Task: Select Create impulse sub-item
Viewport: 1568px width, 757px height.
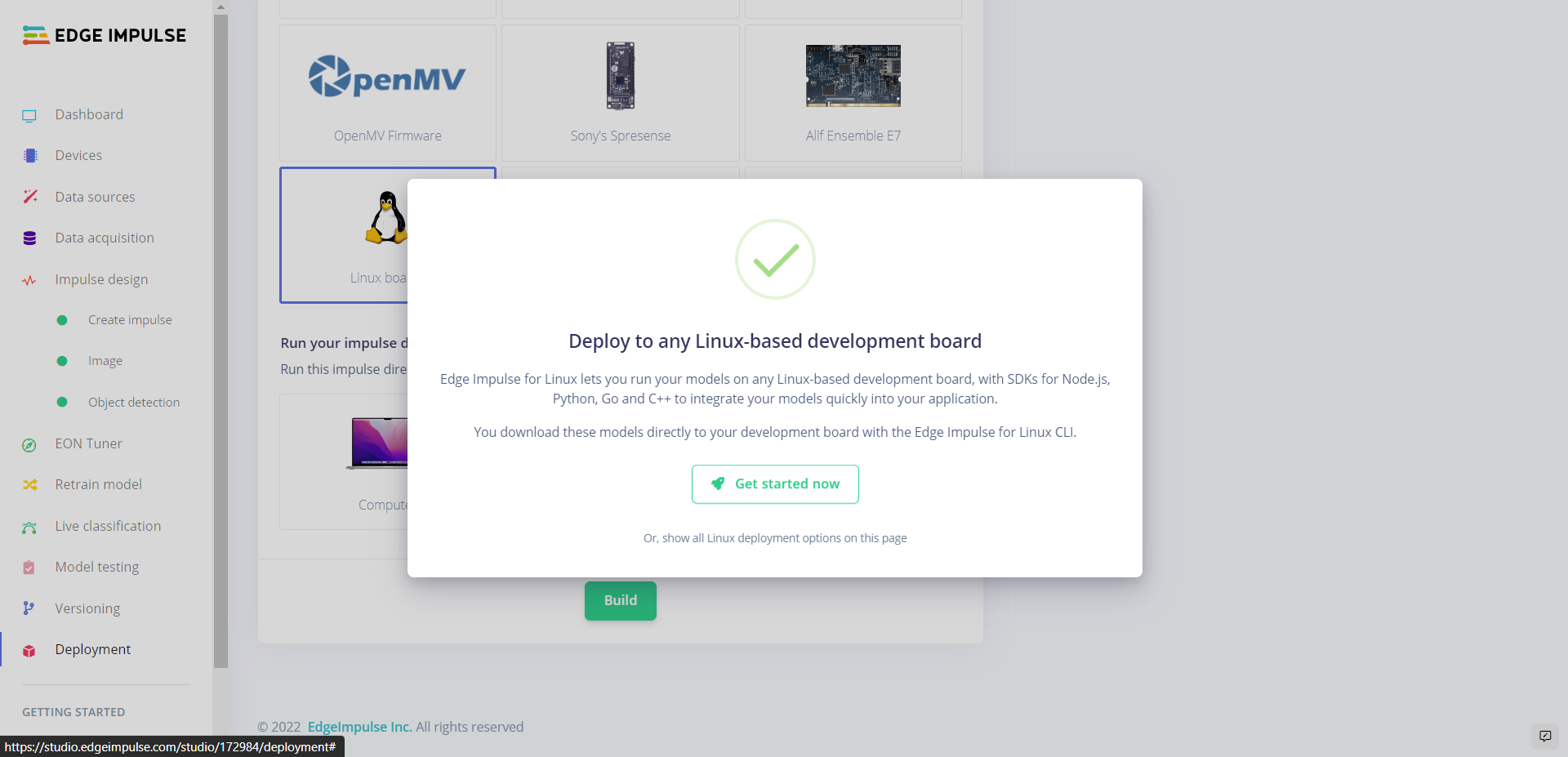Action: pos(130,320)
